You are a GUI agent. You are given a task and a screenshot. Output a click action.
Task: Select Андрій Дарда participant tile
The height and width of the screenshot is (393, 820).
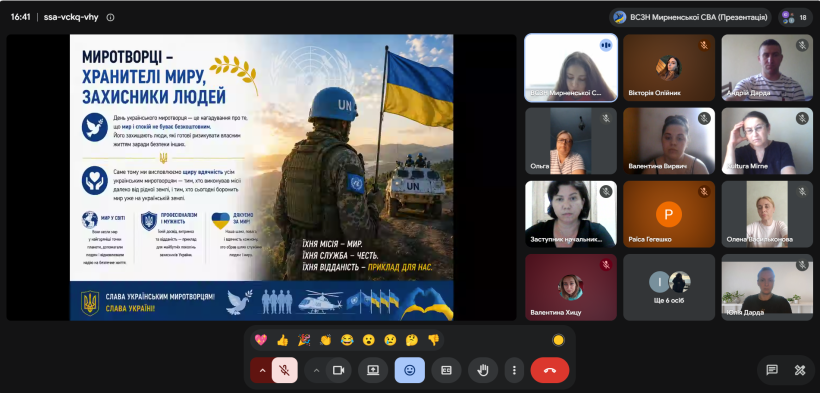[767, 68]
